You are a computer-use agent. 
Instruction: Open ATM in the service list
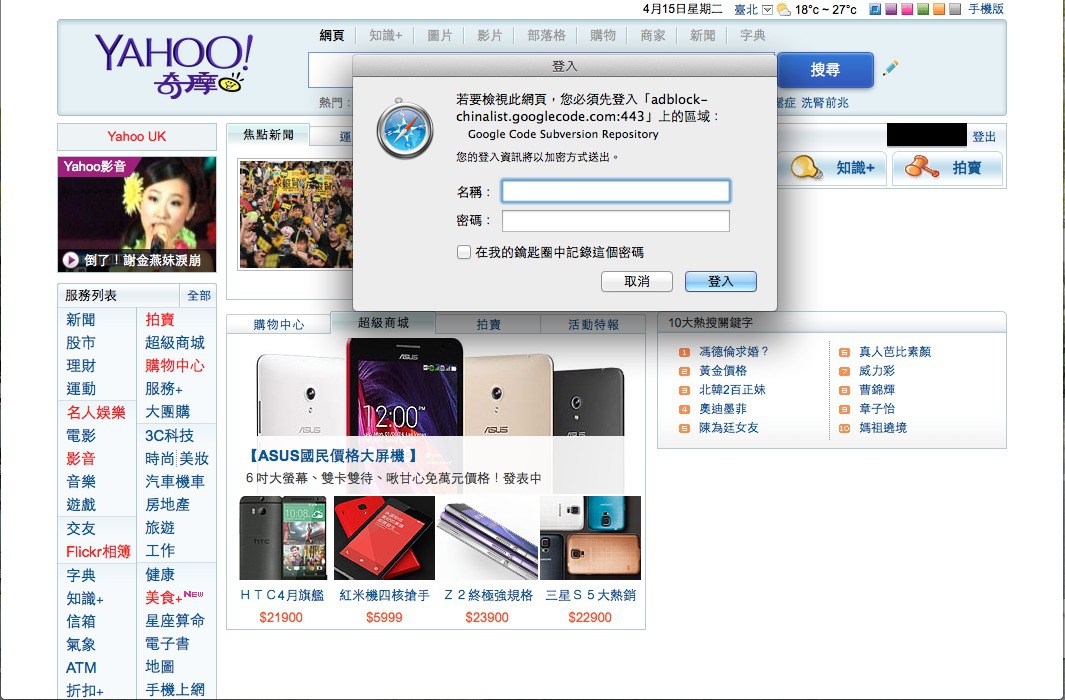click(81, 667)
